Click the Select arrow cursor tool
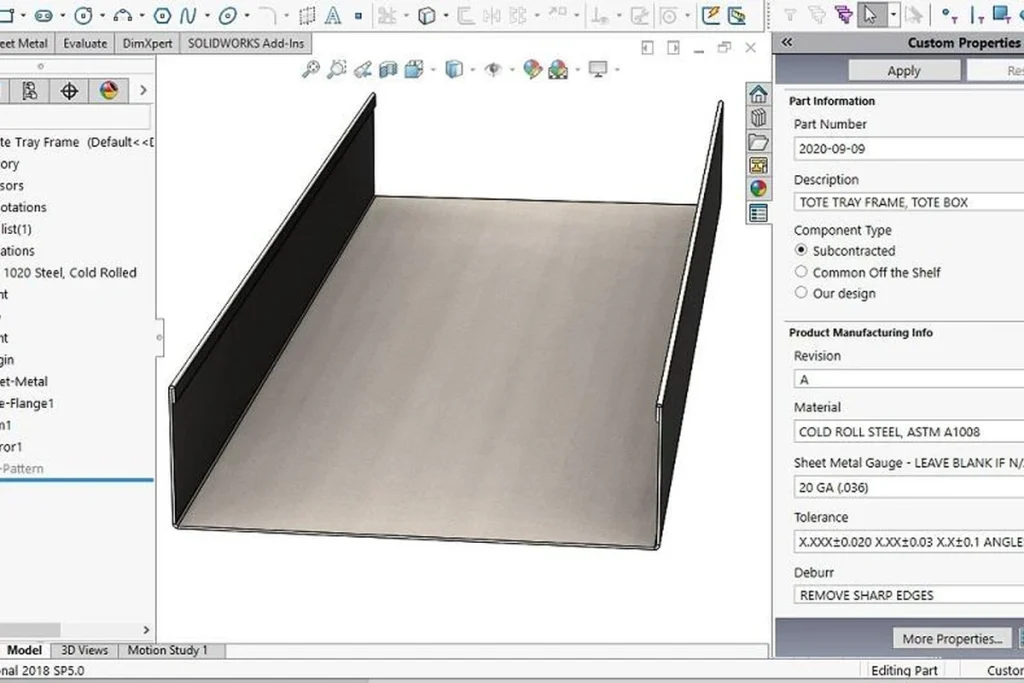 (x=871, y=14)
